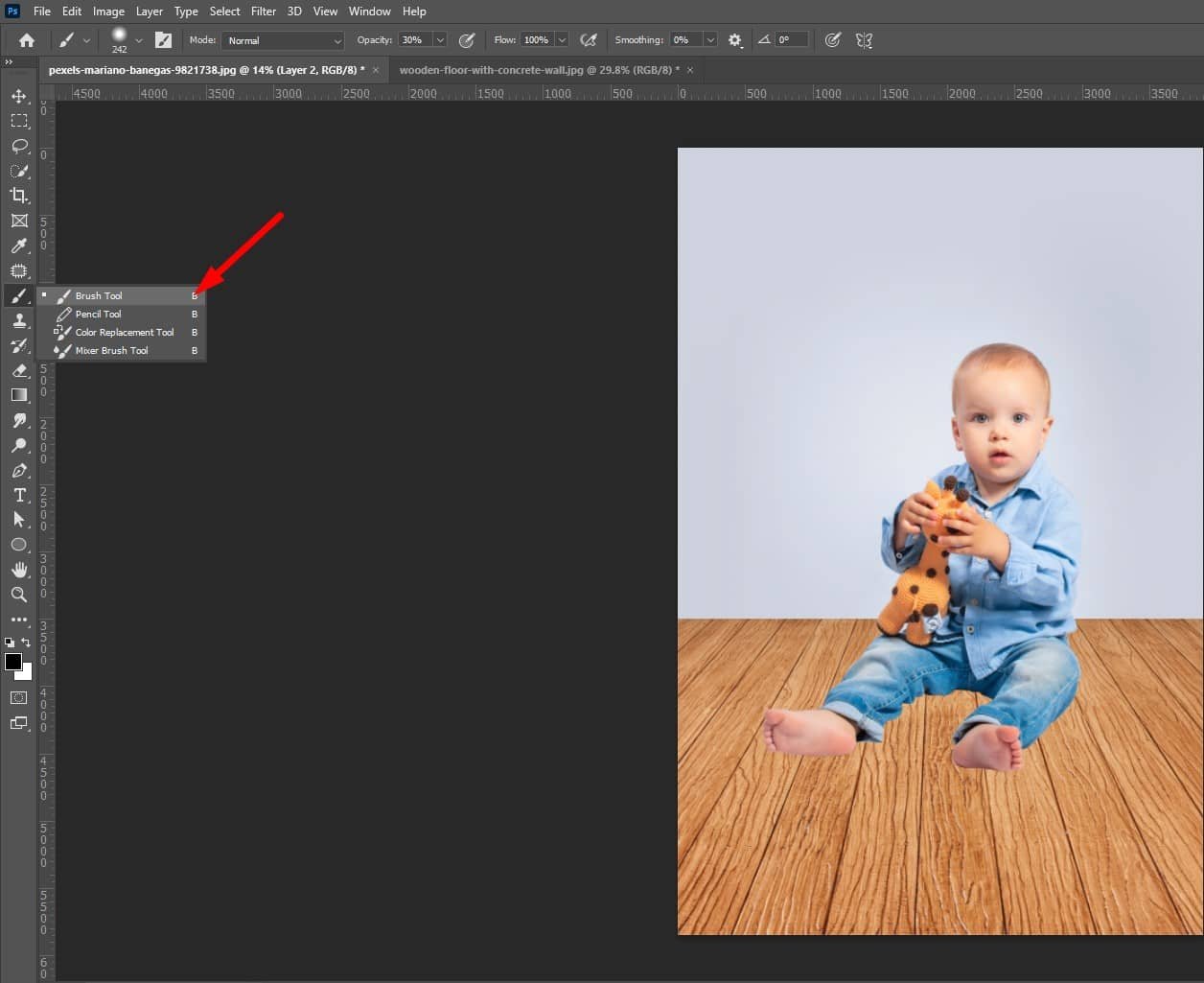Click the Home screen button
1204x983 pixels.
pos(26,39)
